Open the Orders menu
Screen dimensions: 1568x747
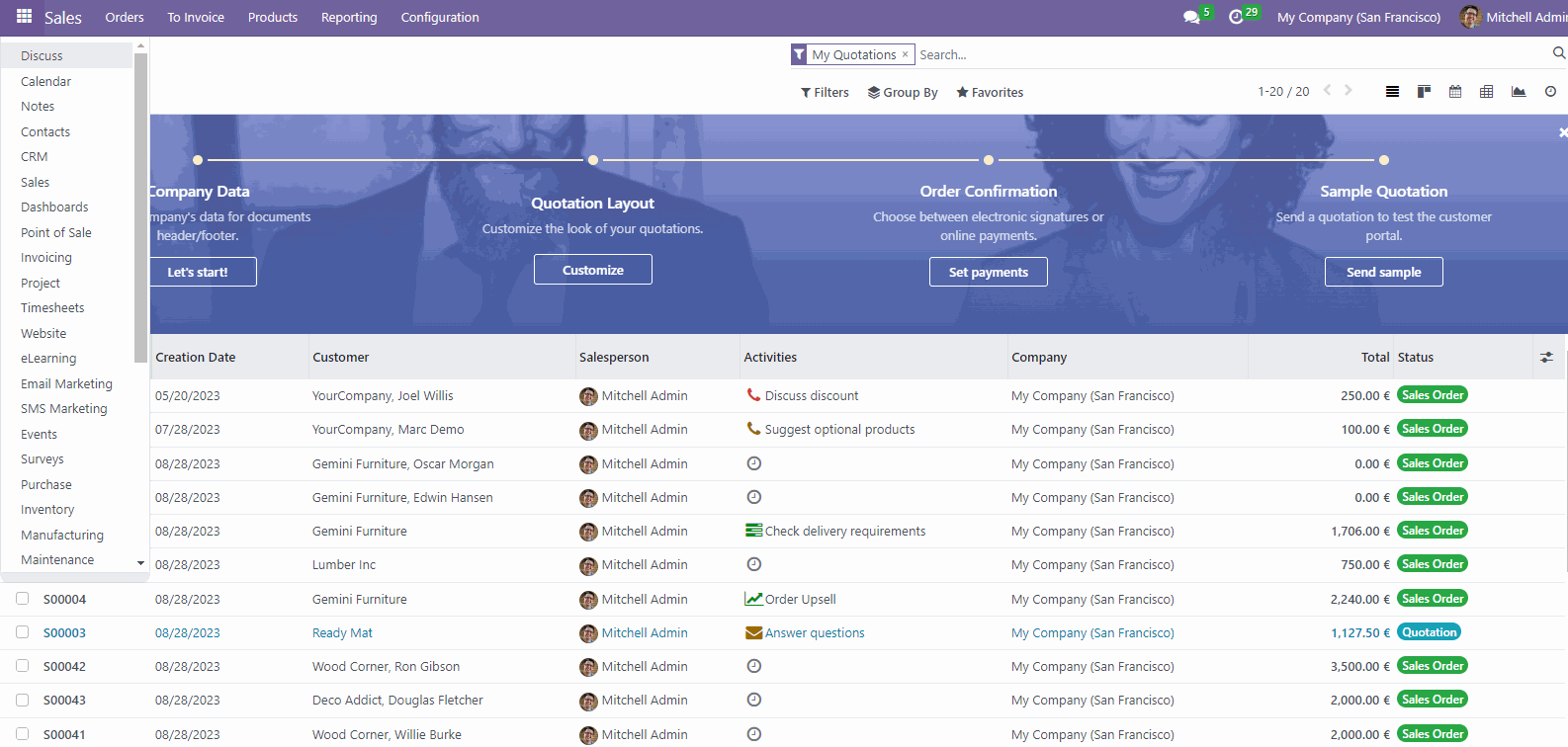(125, 17)
